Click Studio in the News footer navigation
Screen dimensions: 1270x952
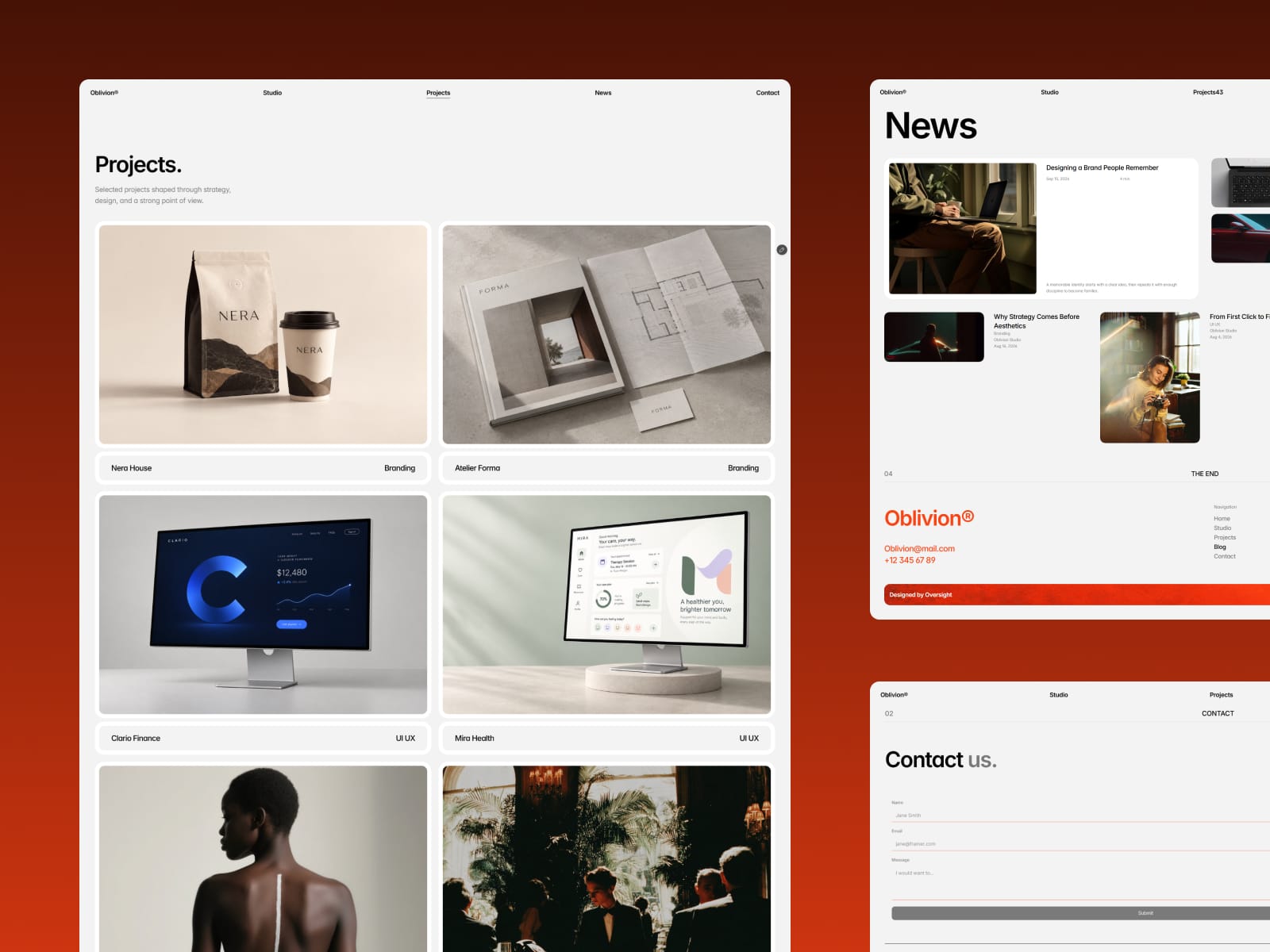click(1222, 528)
